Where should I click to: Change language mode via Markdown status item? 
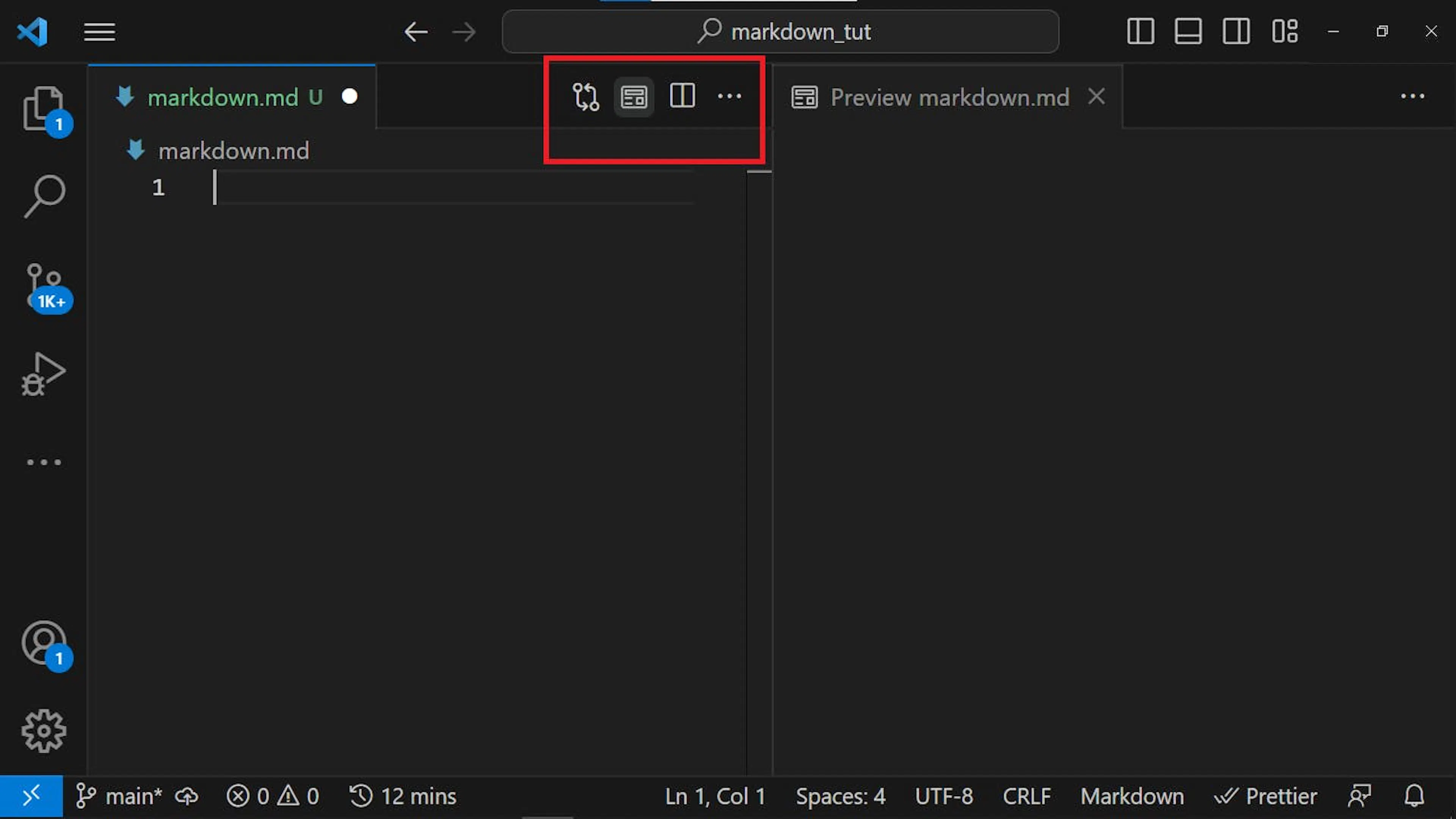(1131, 796)
